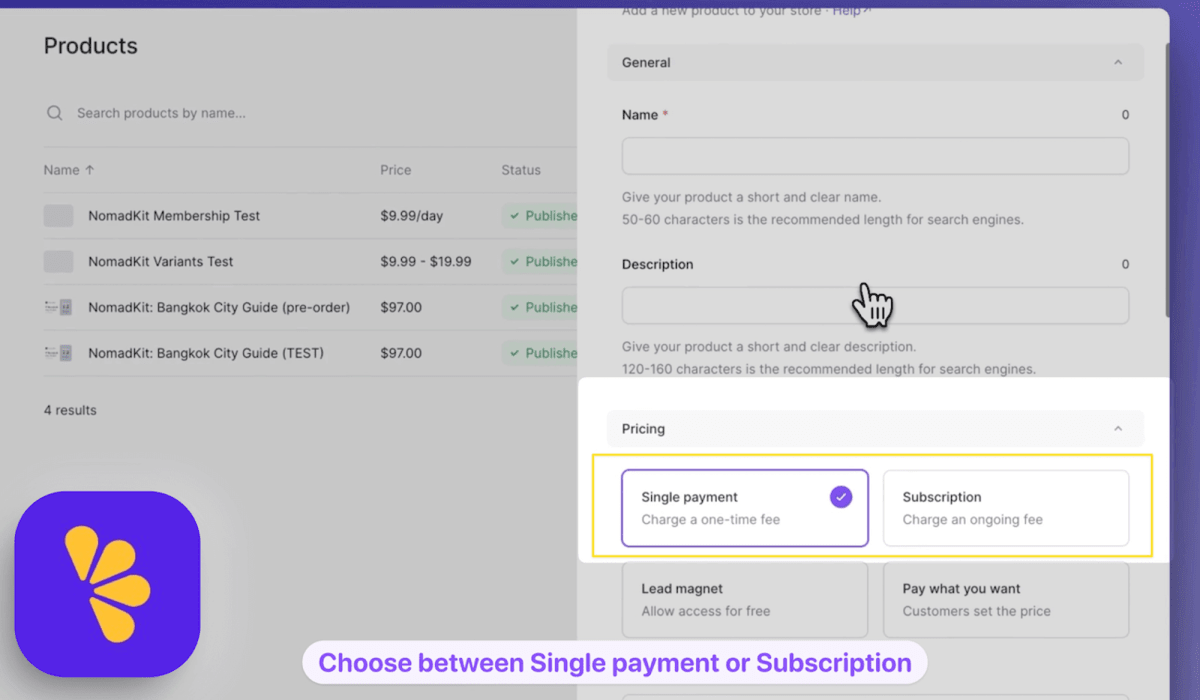Choose the Lead magnet pricing option
Viewport: 1200px width, 700px height.
click(744, 599)
